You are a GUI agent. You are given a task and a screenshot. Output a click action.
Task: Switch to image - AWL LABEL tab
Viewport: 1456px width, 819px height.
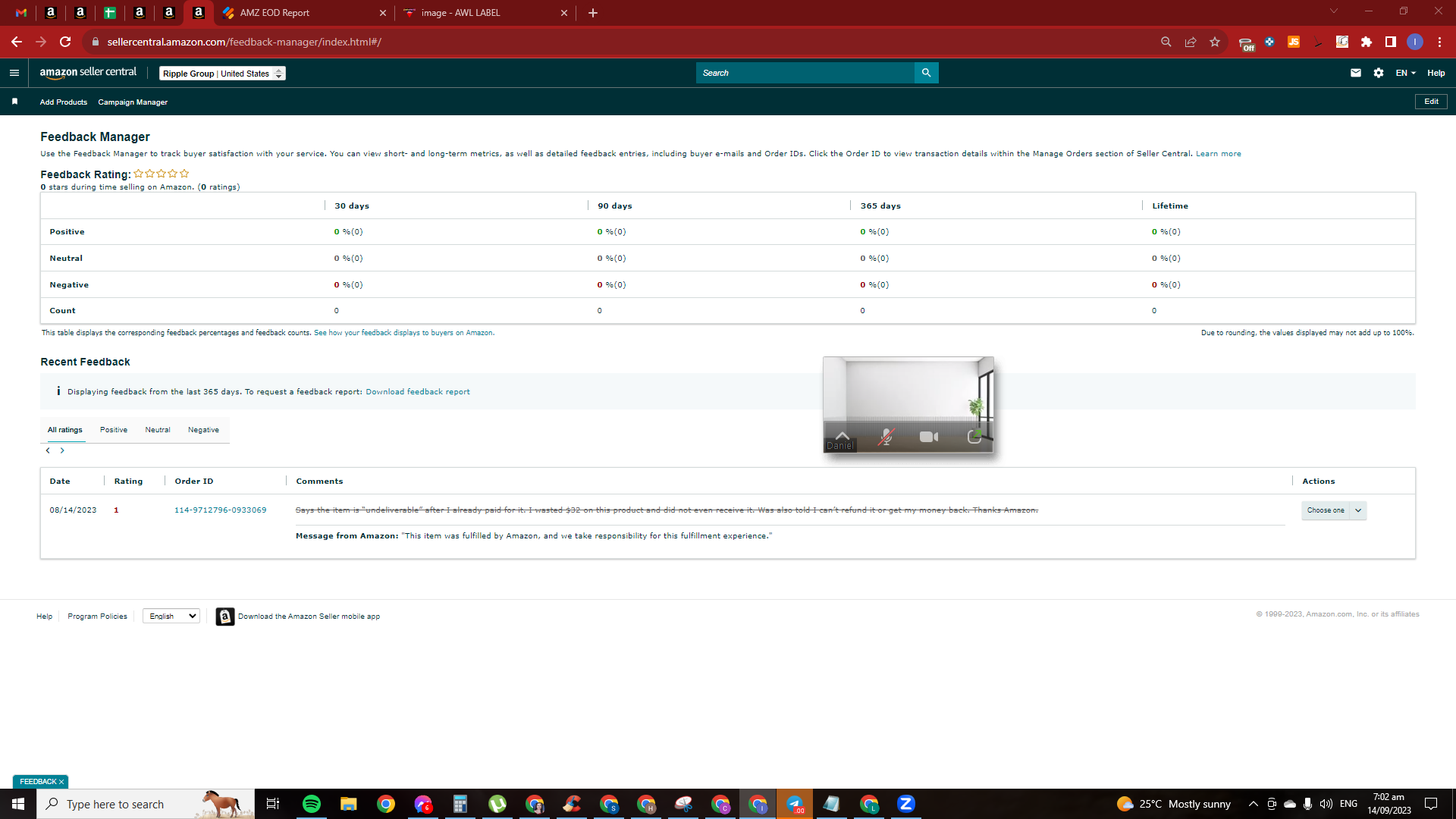[486, 13]
